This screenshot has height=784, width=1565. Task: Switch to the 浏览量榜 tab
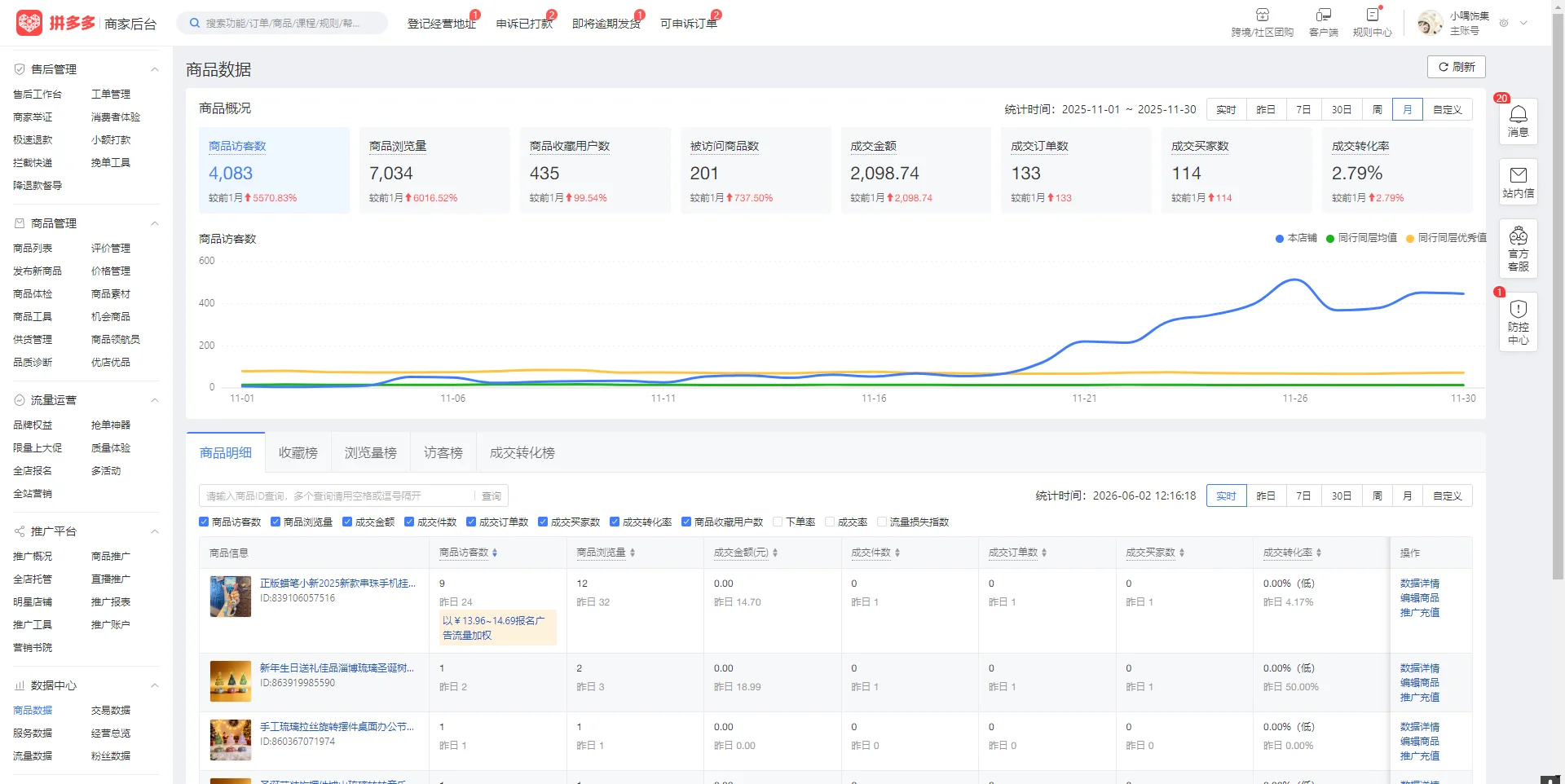click(371, 453)
